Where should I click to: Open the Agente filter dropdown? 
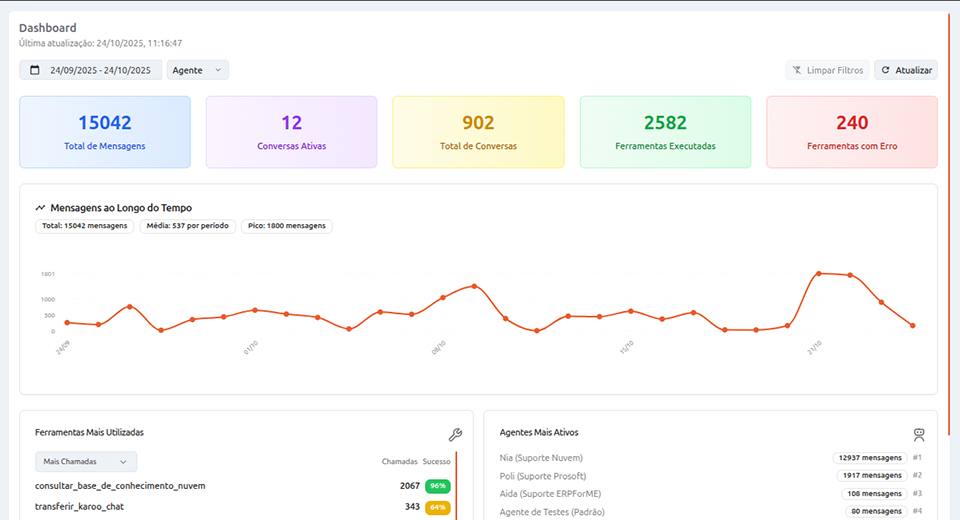tap(199, 70)
